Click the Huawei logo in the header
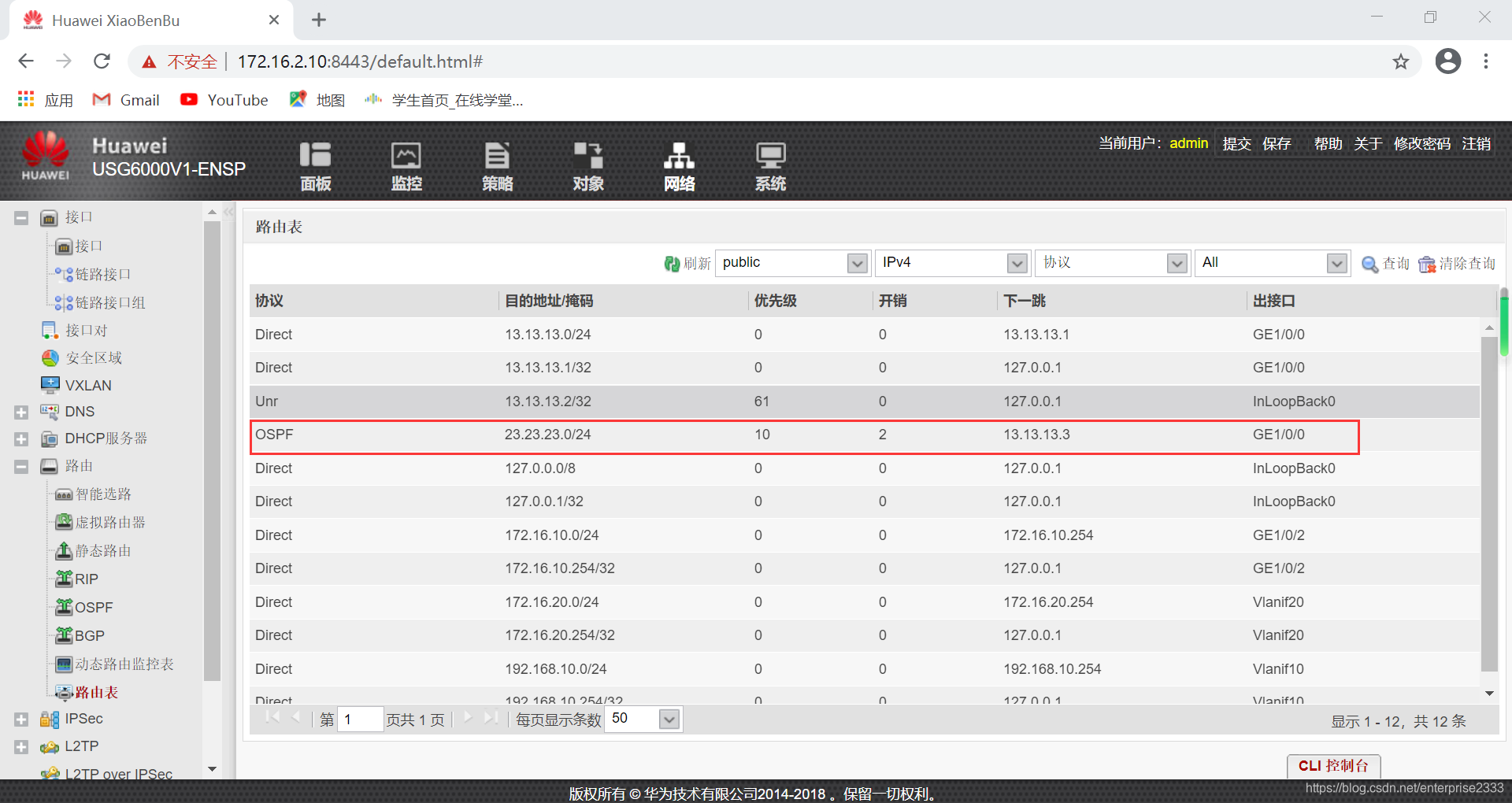This screenshot has width=1512, height=803. 45,156
